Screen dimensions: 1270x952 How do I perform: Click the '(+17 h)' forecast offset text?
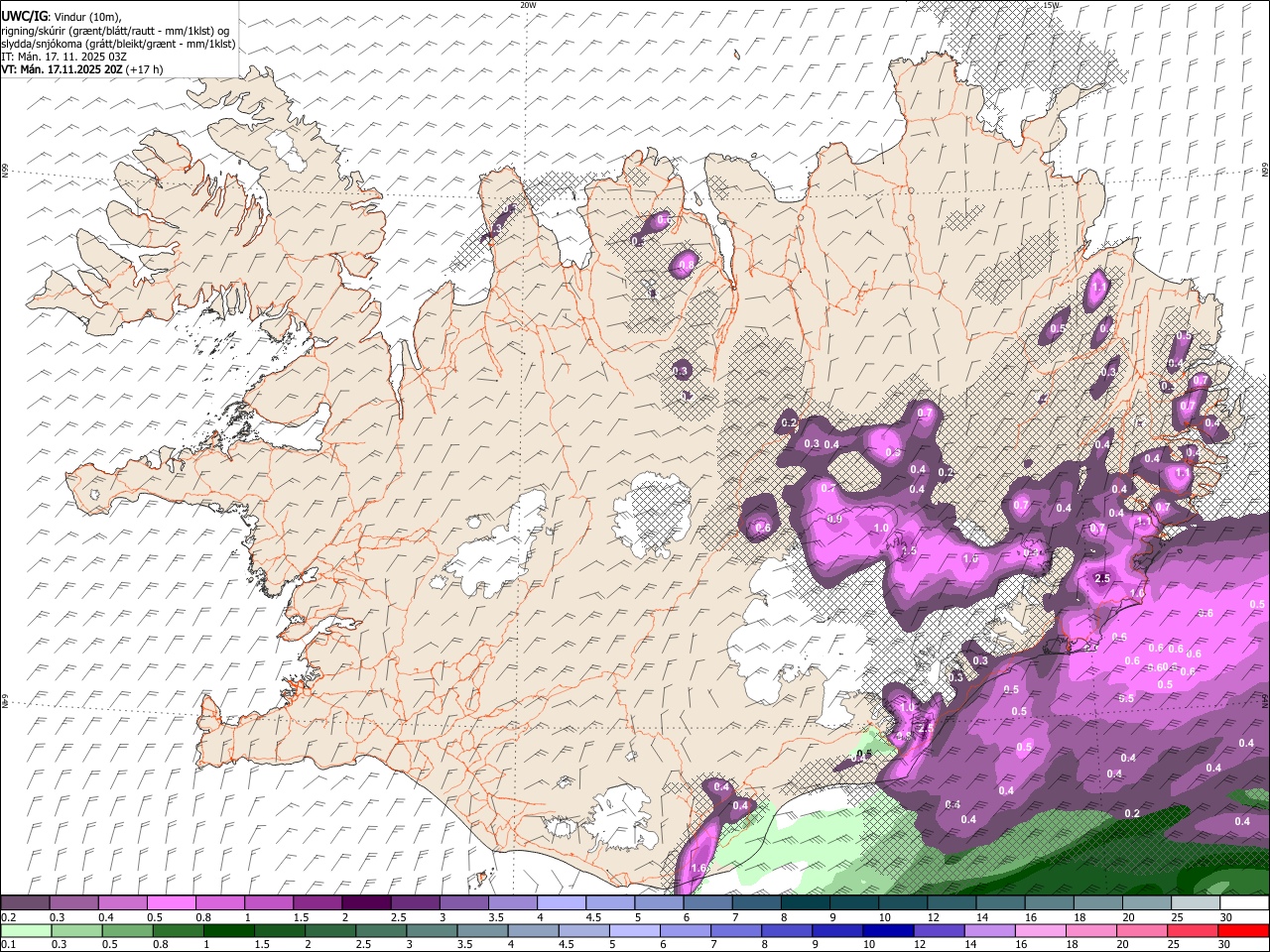pos(145,69)
